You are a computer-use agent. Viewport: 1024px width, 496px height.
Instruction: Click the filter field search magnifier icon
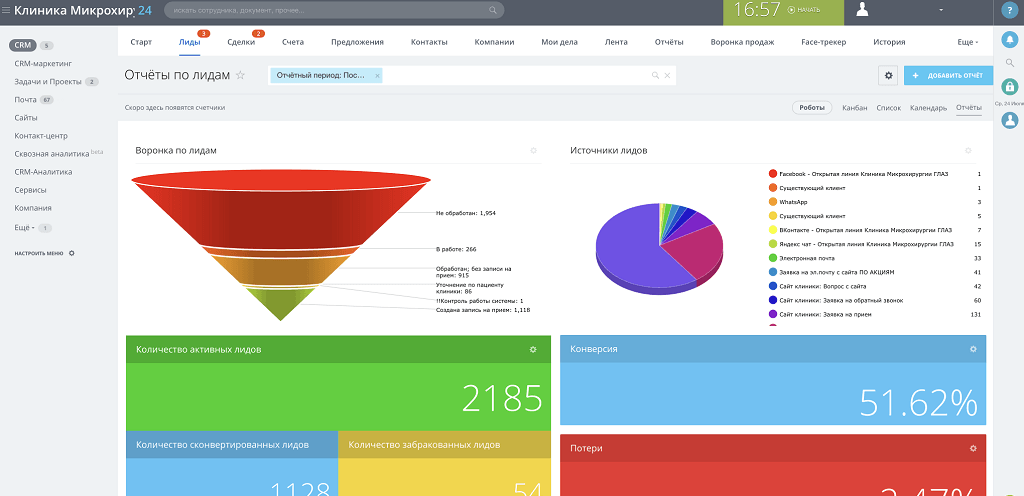tap(655, 76)
